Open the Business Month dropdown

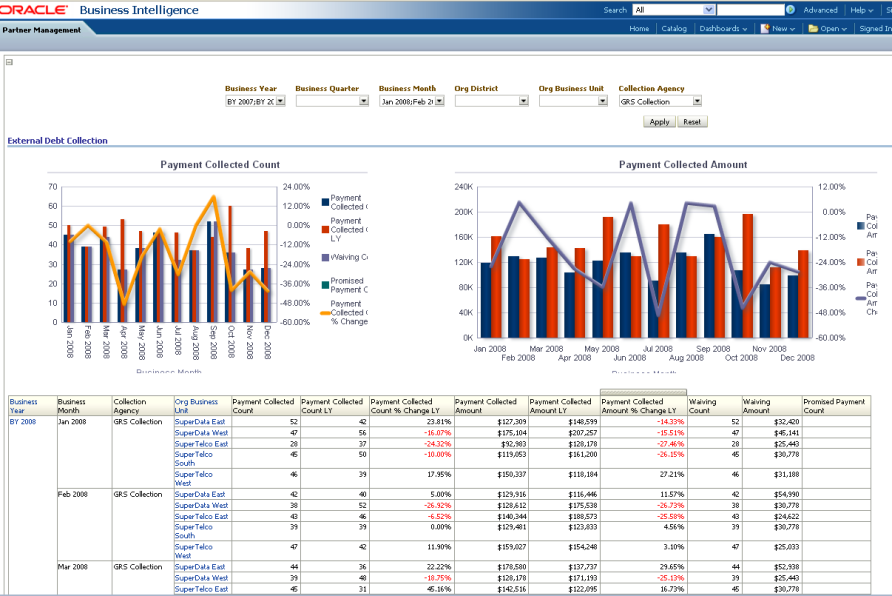click(439, 101)
